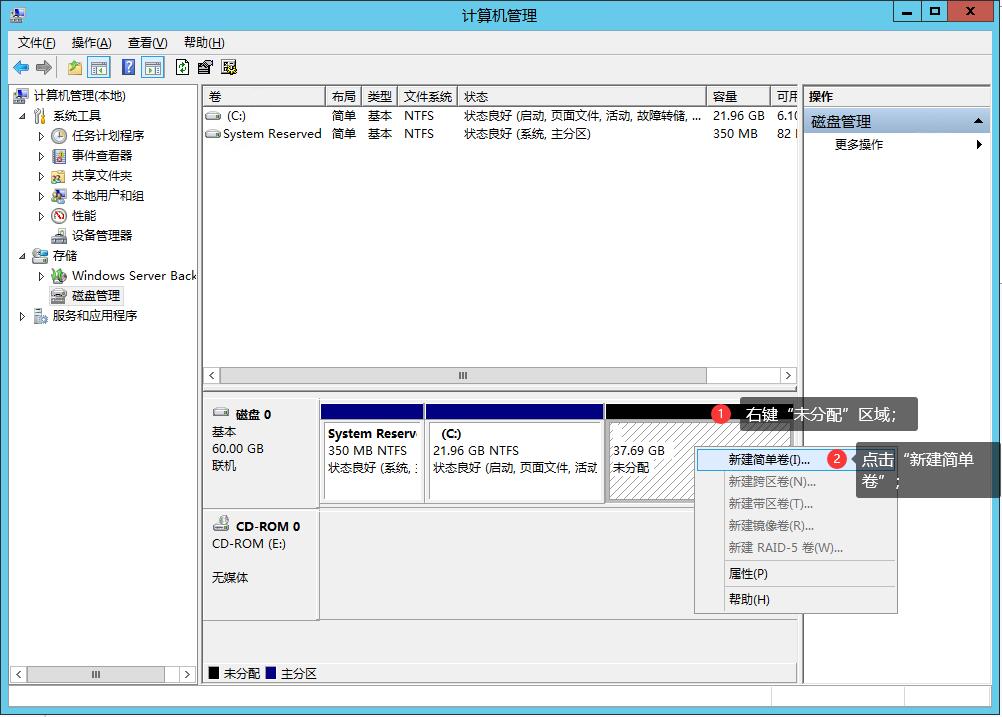Image resolution: width=1002 pixels, height=717 pixels.
Task: Select the Device Manager (设备管理器) node
Action: point(101,235)
